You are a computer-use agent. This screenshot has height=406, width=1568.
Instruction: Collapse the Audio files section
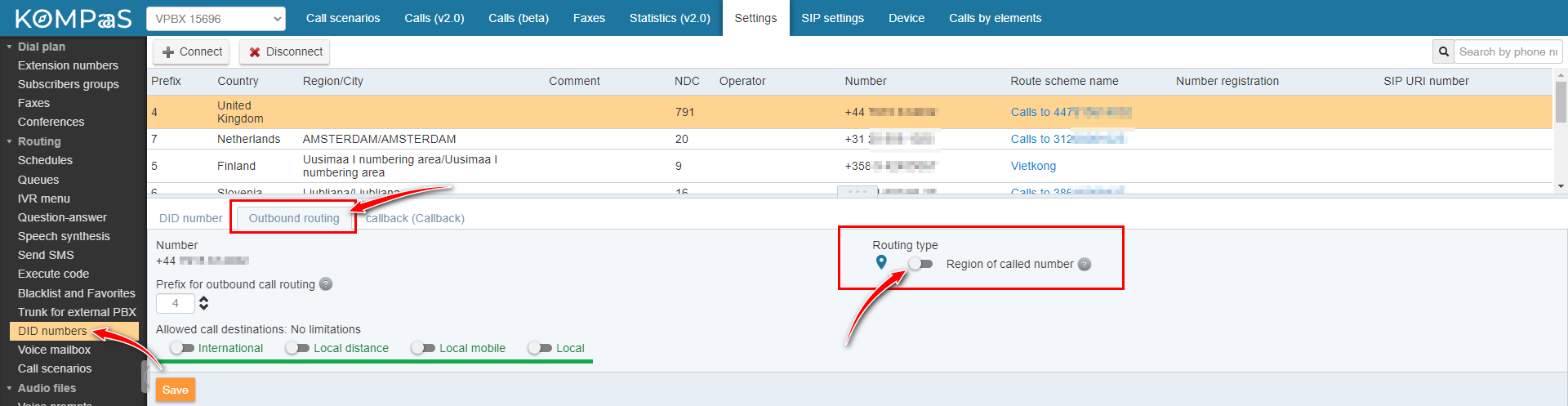pyautogui.click(x=9, y=388)
